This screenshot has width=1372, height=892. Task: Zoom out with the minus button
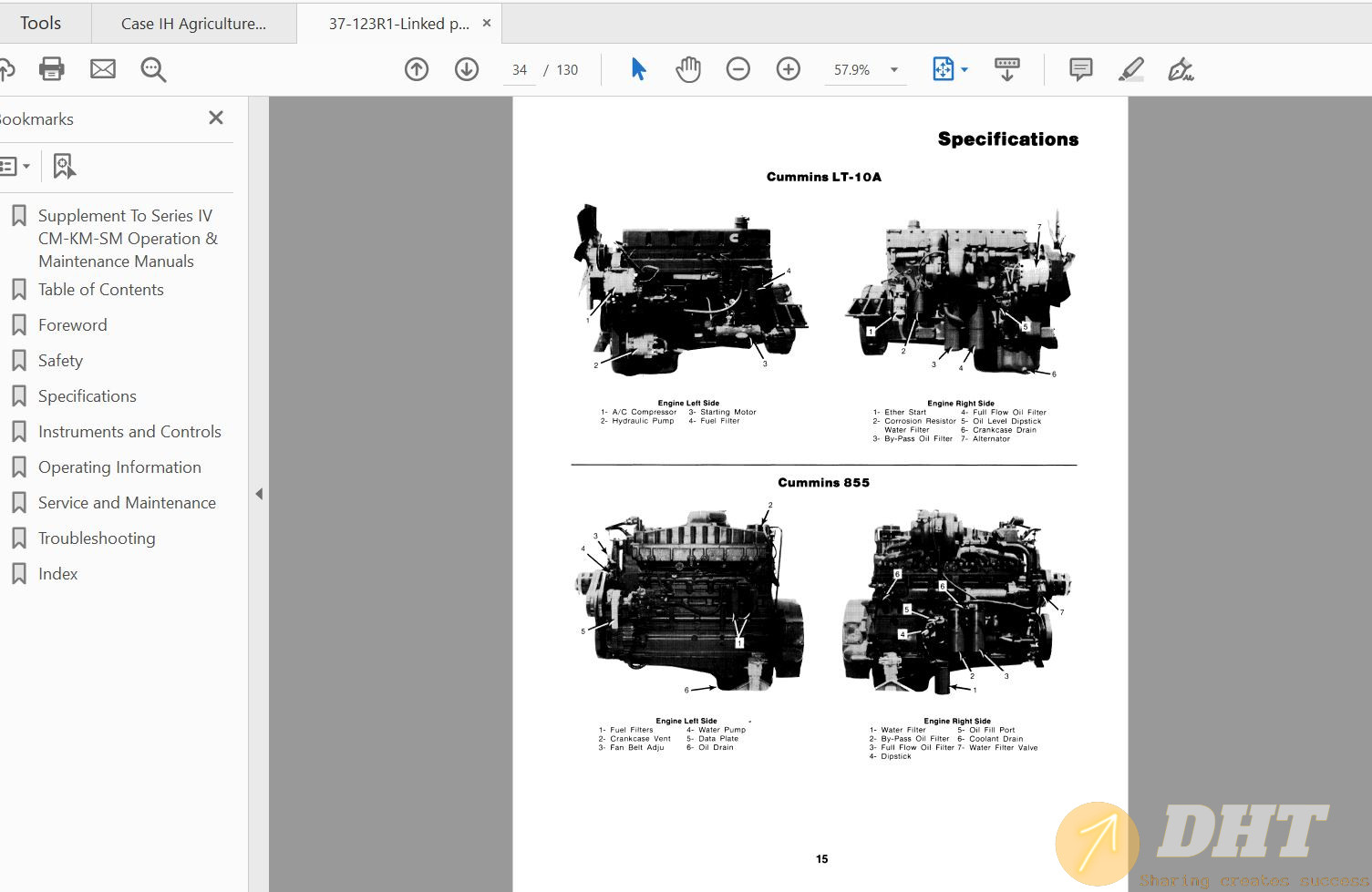(x=738, y=69)
